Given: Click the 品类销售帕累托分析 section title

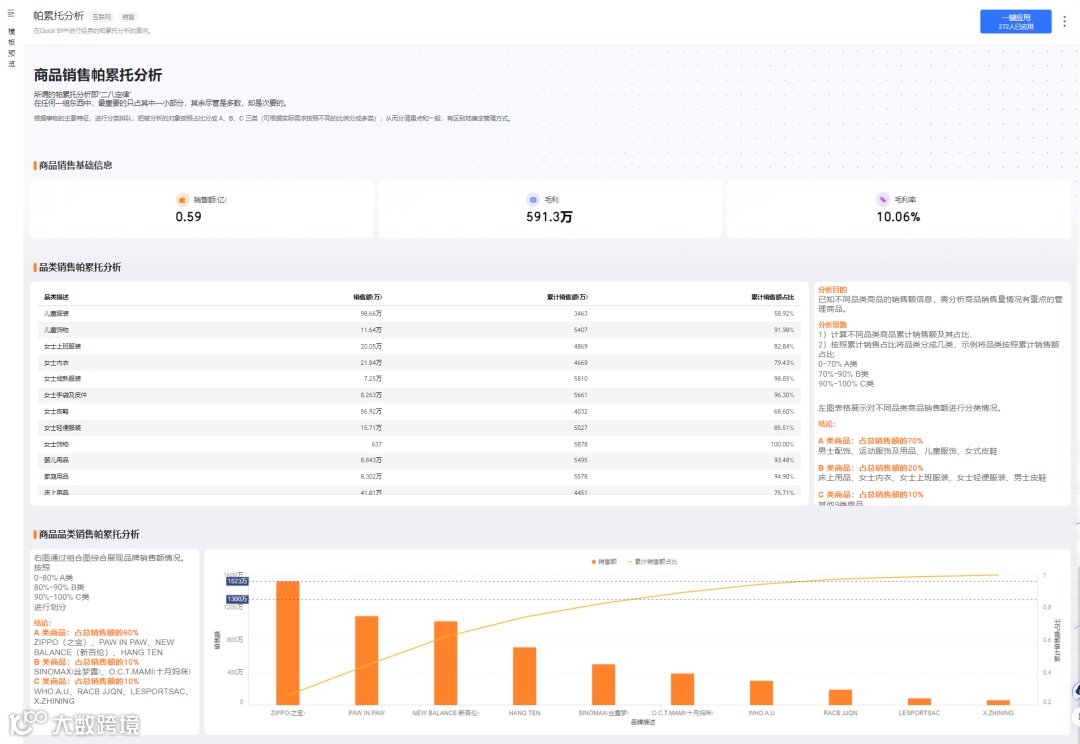Looking at the screenshot, I should point(80,267).
